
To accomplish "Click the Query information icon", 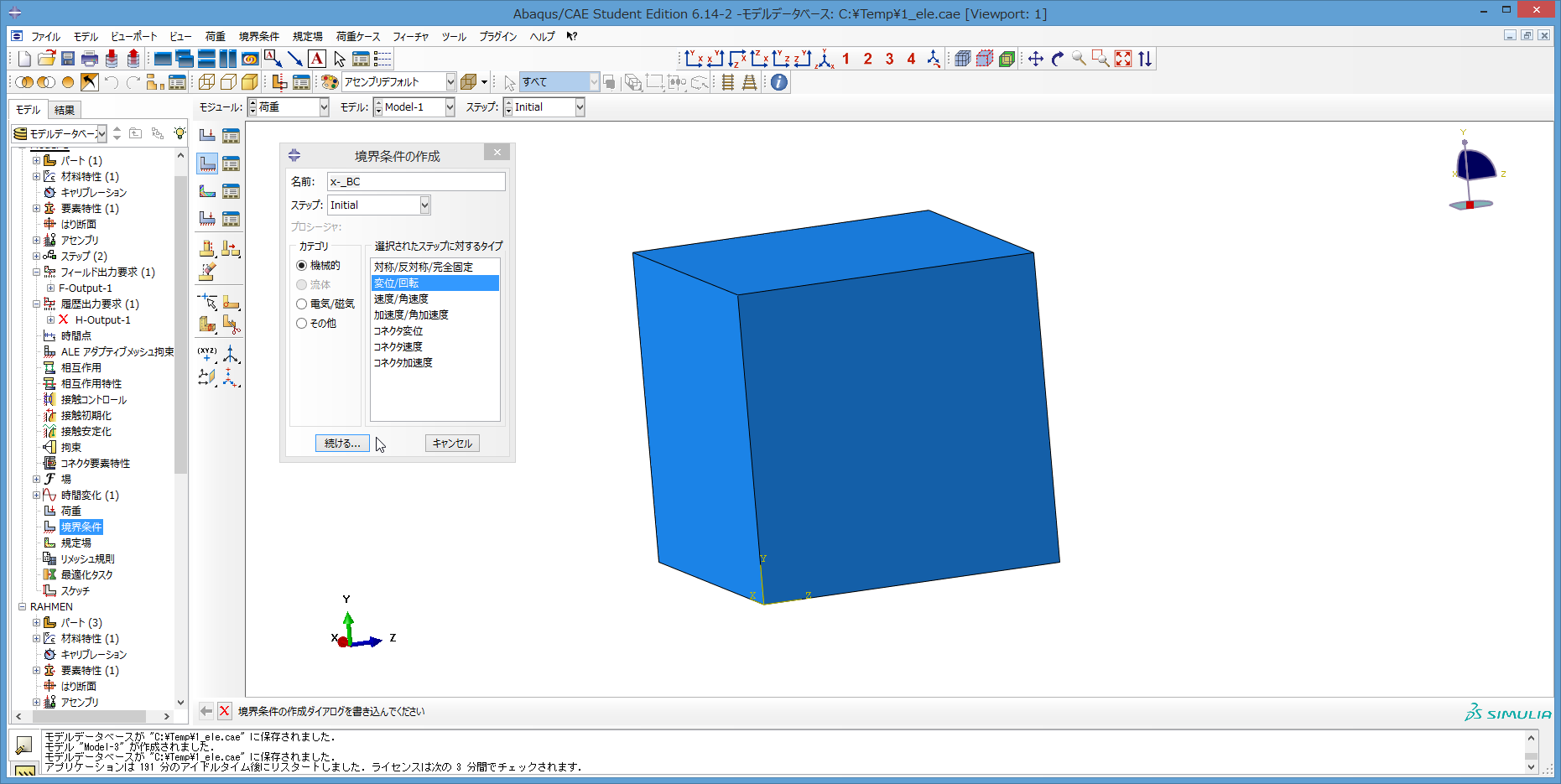I will tap(779, 82).
